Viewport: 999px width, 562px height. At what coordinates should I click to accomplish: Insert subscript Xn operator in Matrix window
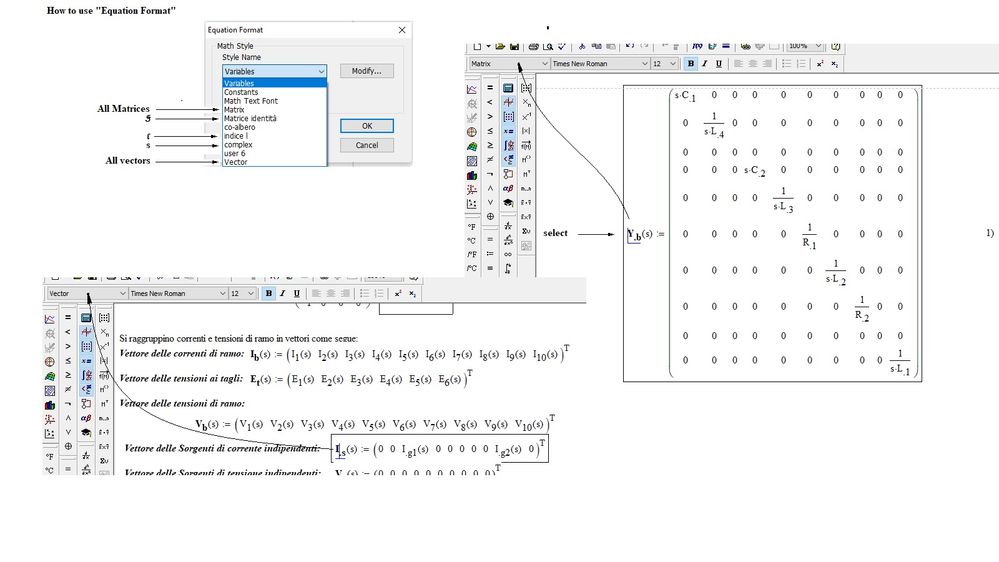coord(526,102)
